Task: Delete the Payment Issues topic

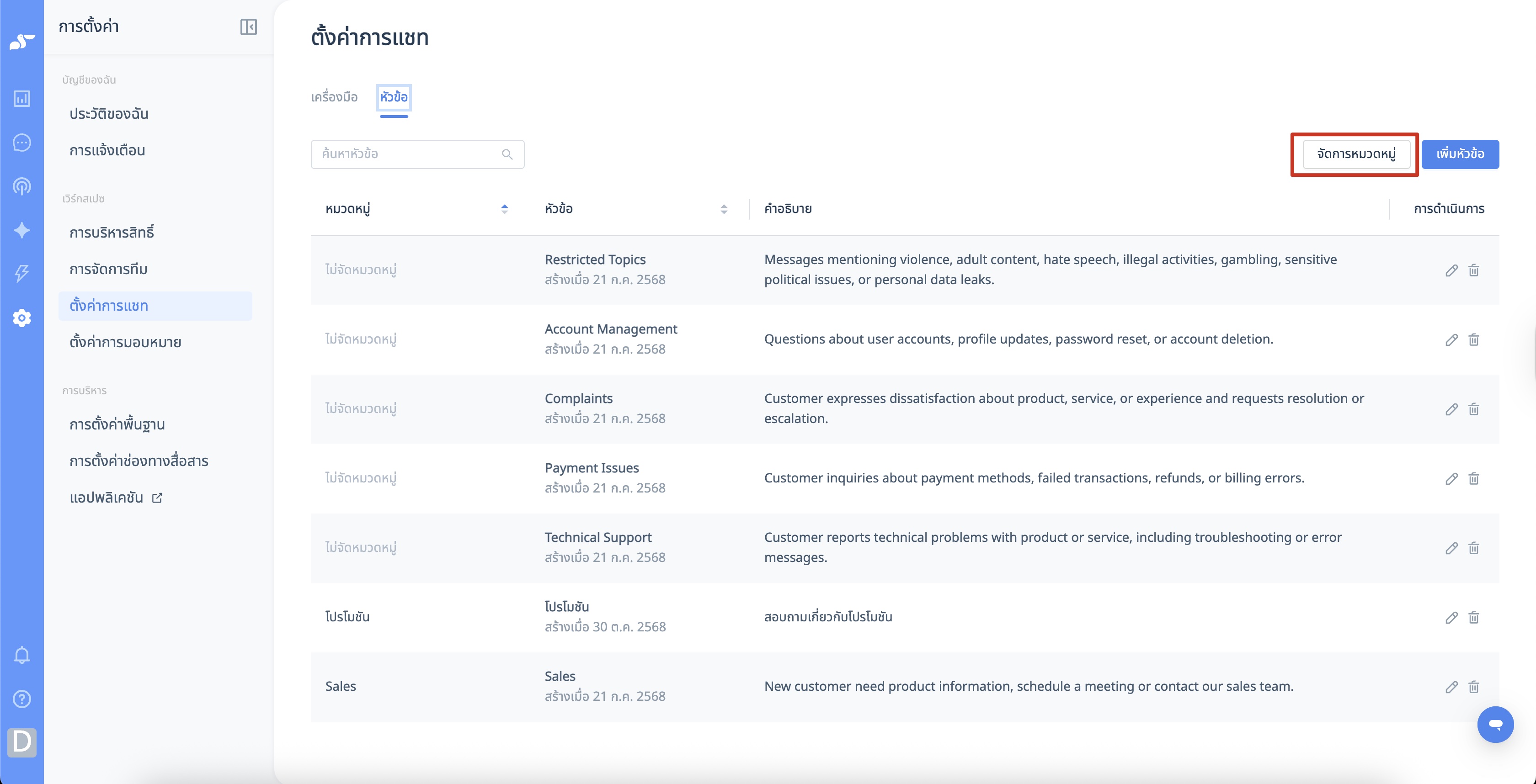Action: [x=1473, y=478]
